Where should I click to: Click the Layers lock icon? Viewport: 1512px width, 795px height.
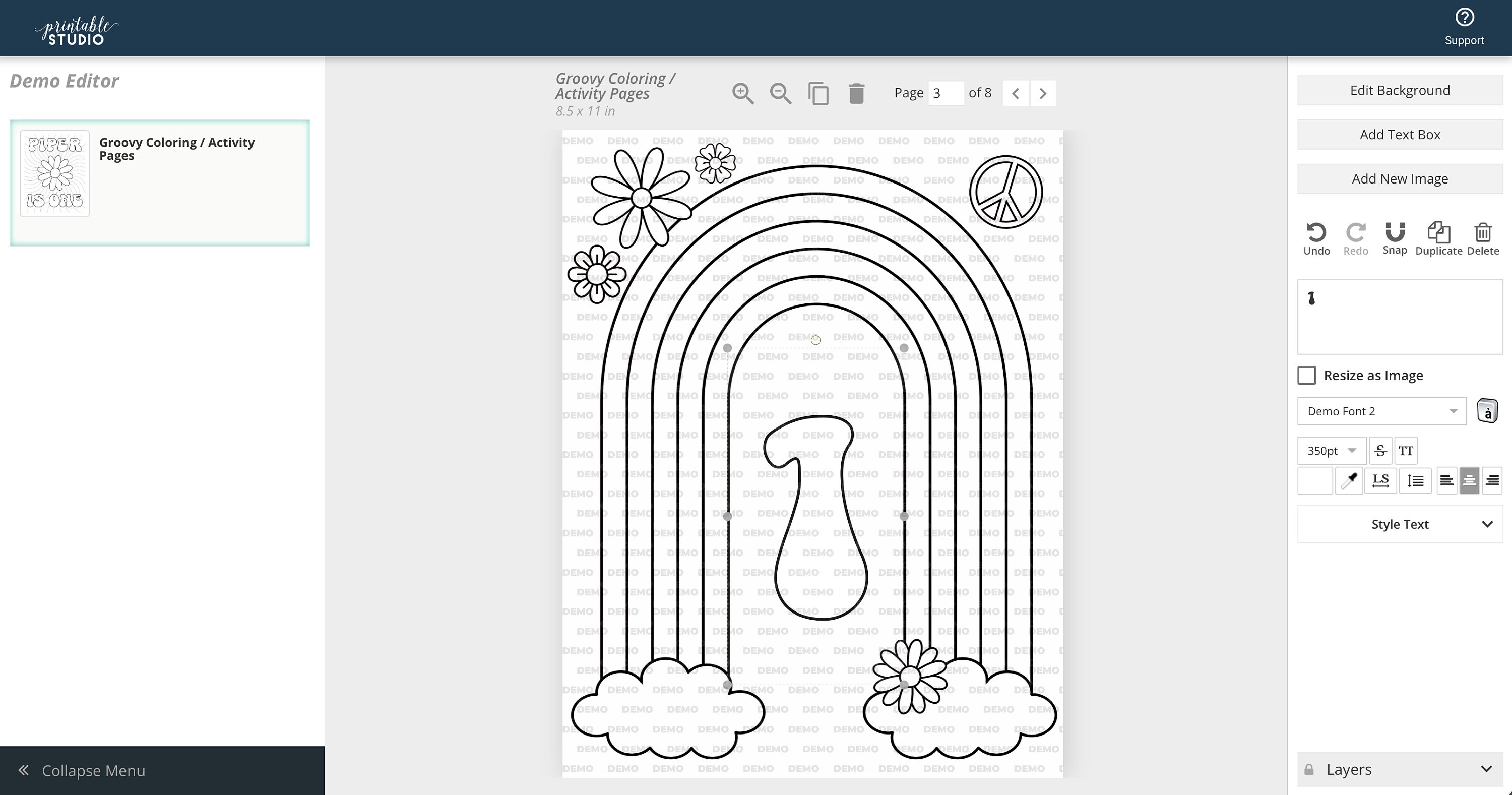pos(1309,769)
